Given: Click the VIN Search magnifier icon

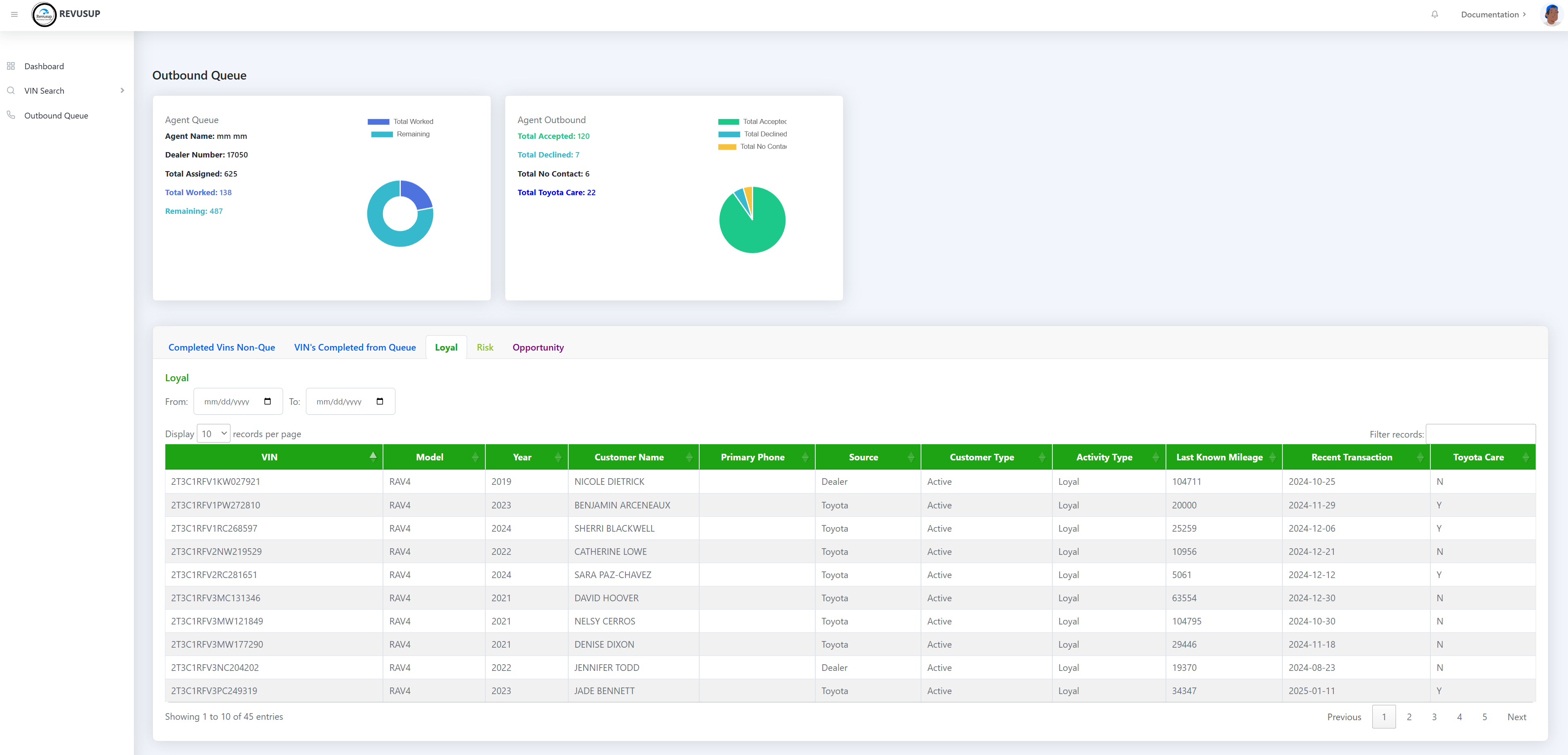Looking at the screenshot, I should coord(11,91).
